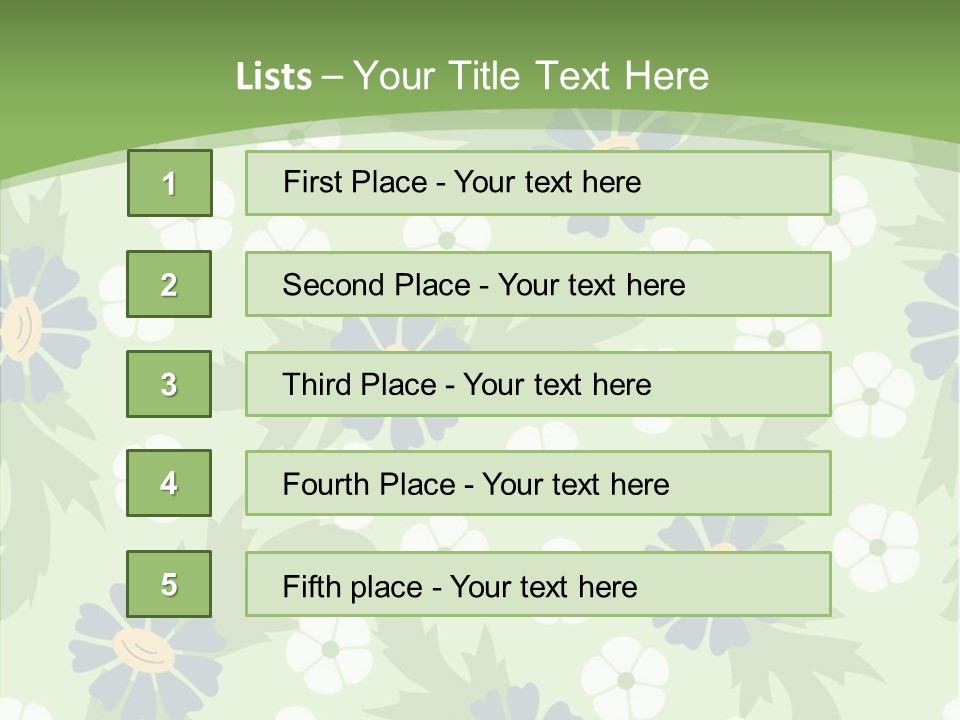Select the "Fourth Place - Your text here" bar
This screenshot has height=720, width=960.
coord(538,484)
